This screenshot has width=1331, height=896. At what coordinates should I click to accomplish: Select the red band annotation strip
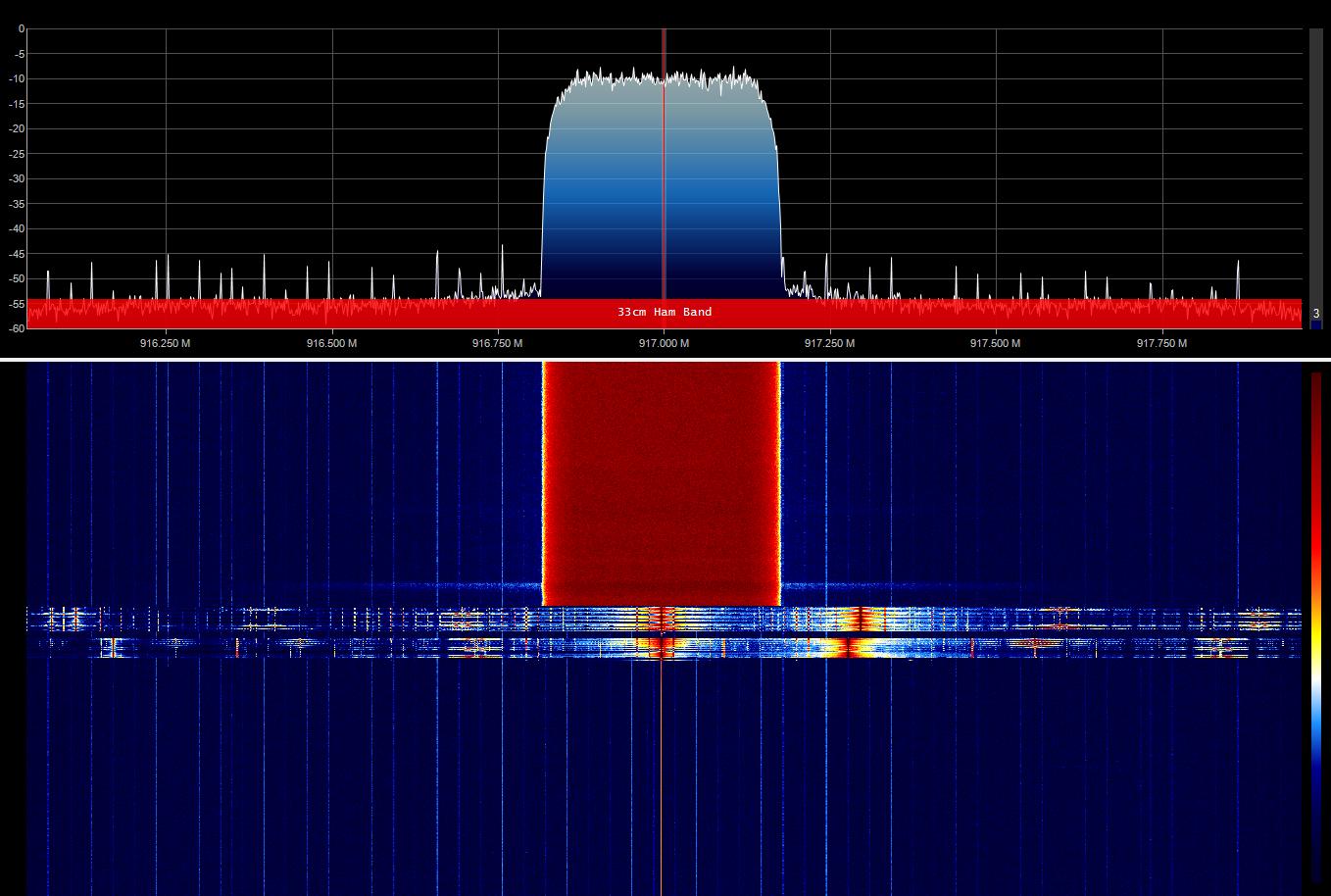[x=294, y=312]
